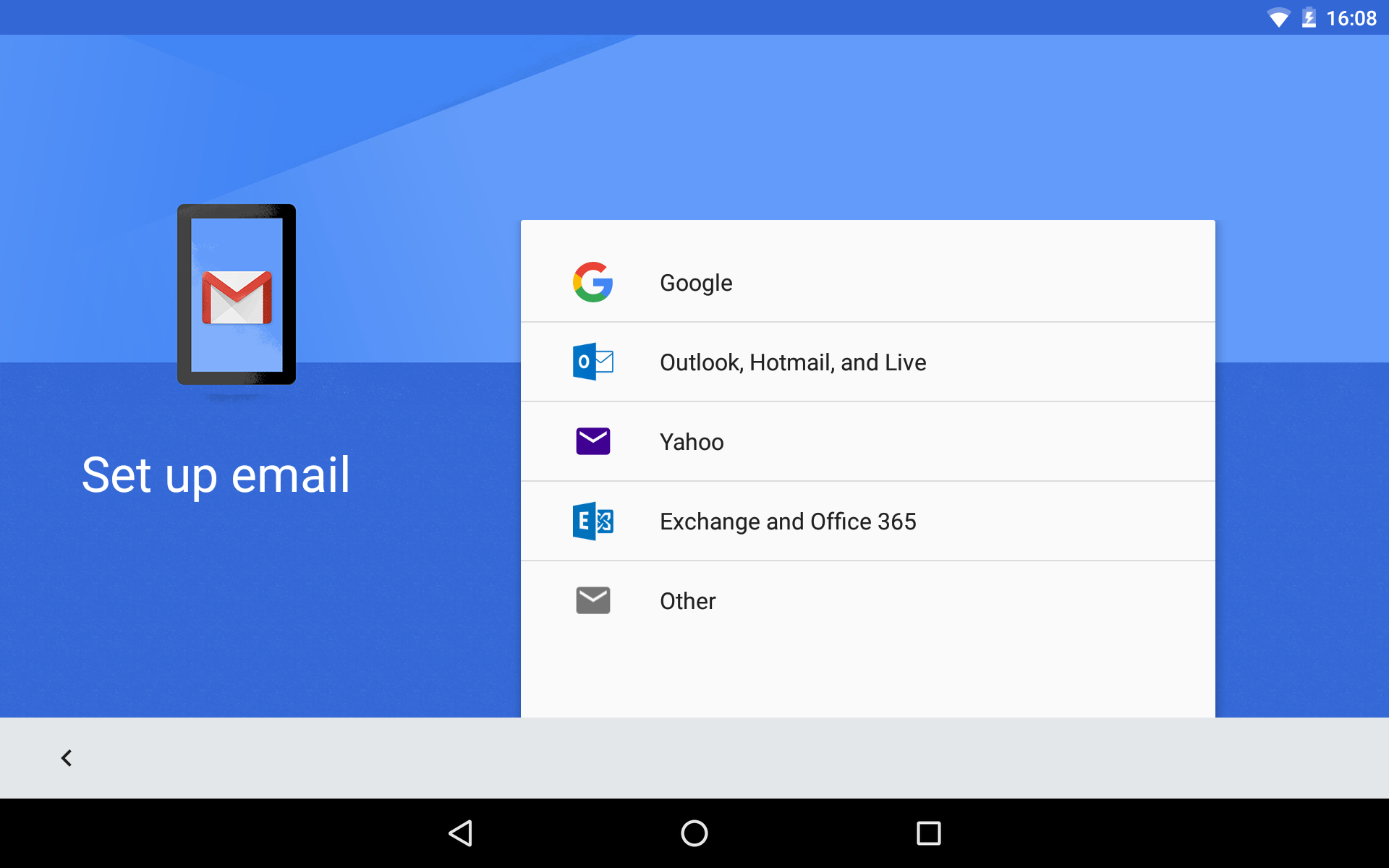This screenshot has width=1389, height=868.
Task: Select the Google logo icon
Action: click(x=592, y=282)
